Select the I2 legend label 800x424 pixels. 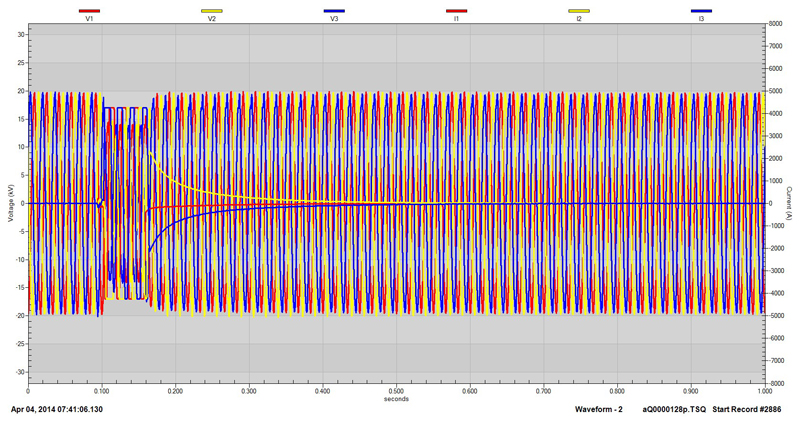[579, 18]
